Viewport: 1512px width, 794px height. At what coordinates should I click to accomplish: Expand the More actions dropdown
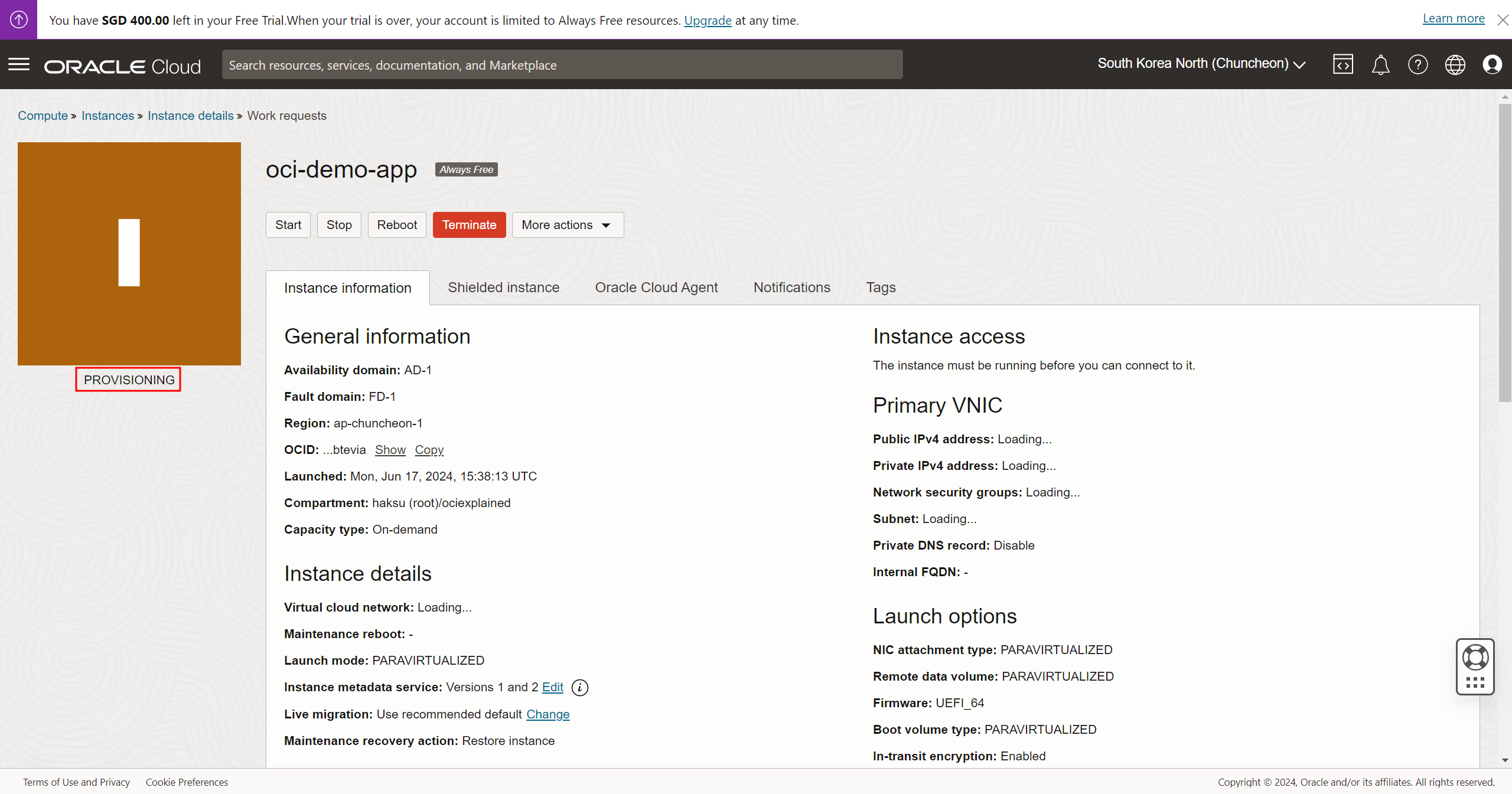[567, 225]
